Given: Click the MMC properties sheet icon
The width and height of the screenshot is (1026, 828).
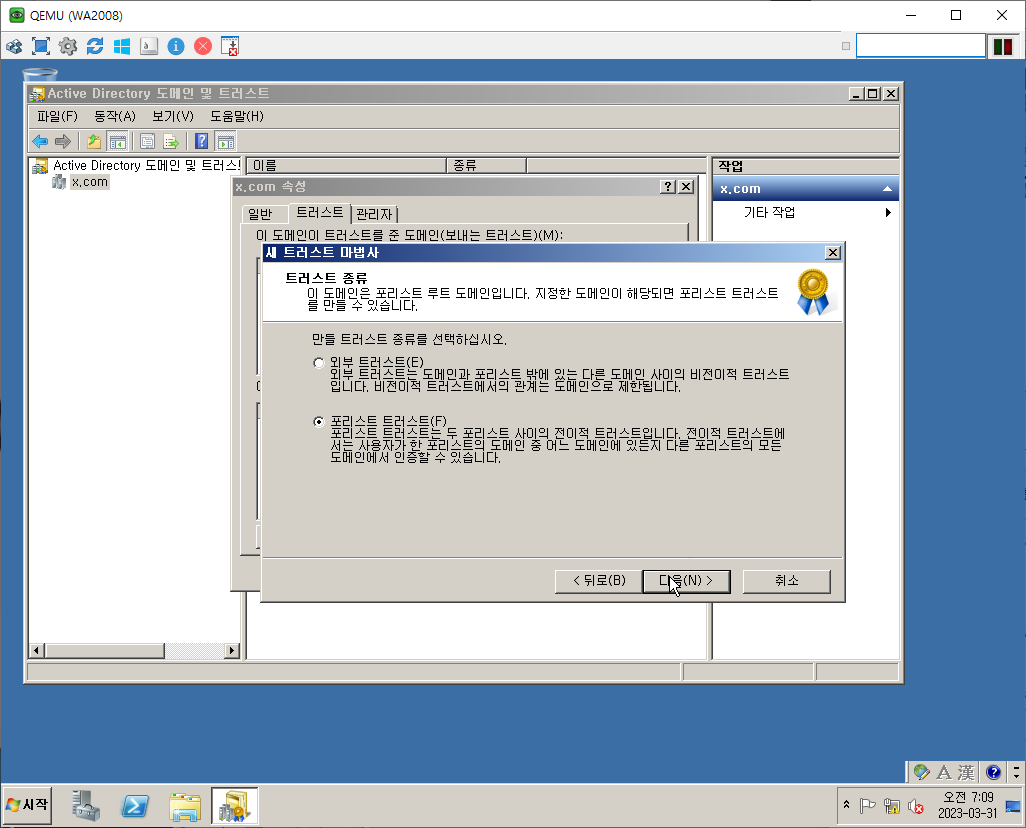Looking at the screenshot, I should pyautogui.click(x=148, y=141).
